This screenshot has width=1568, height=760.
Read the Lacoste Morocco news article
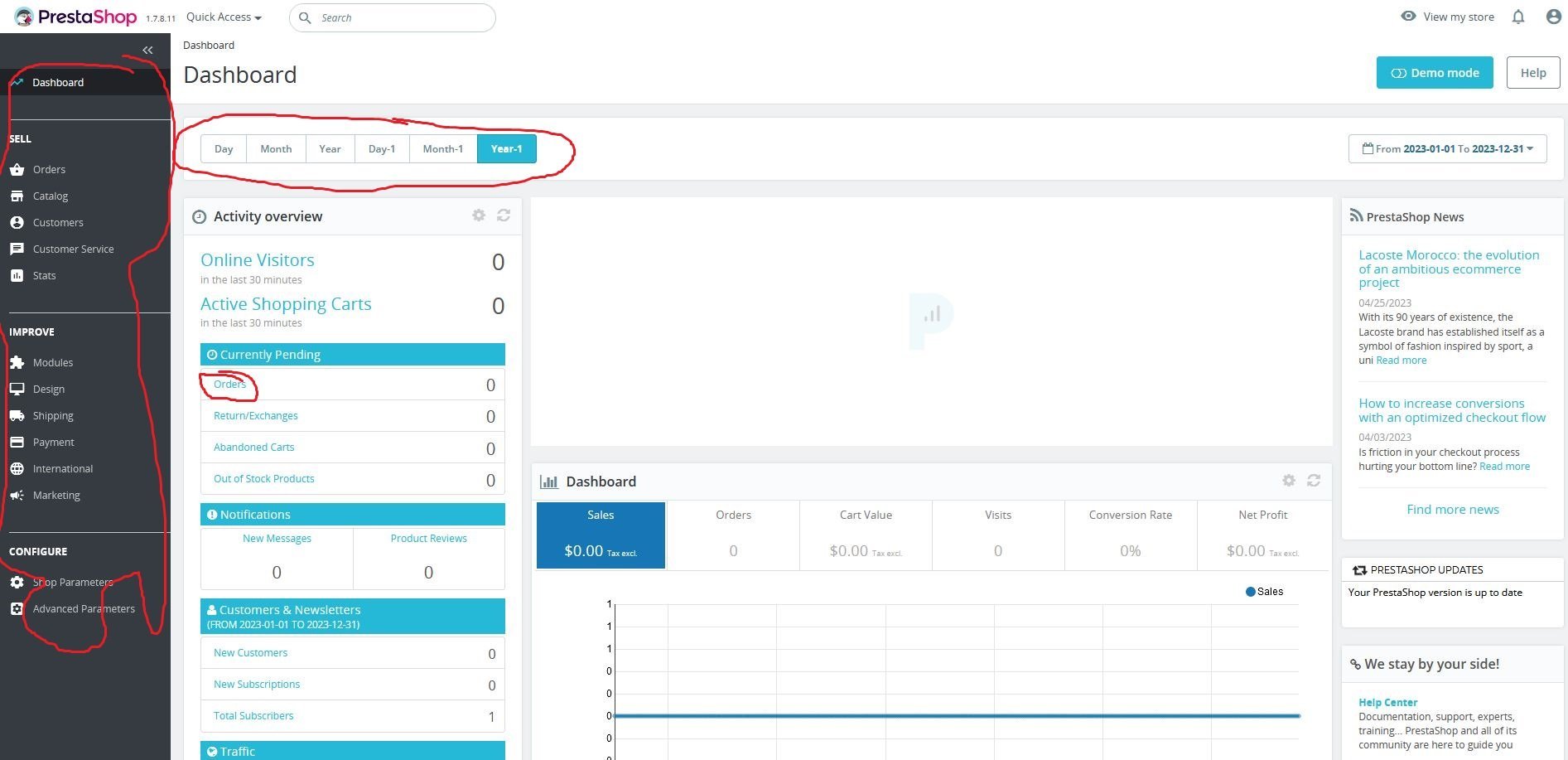1449,269
